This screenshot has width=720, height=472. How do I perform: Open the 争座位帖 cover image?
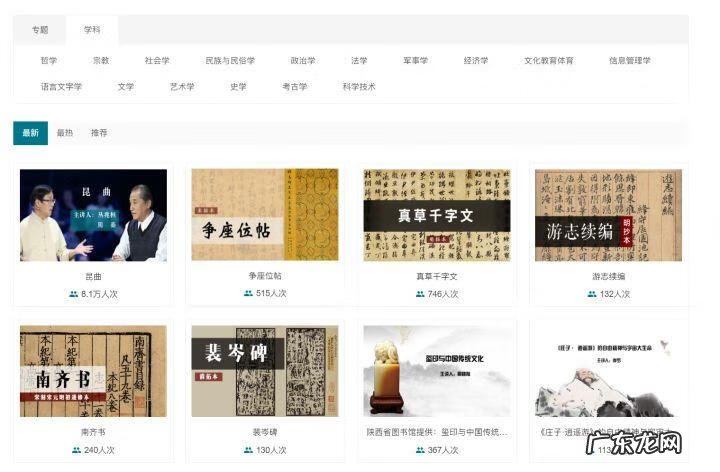coord(265,214)
